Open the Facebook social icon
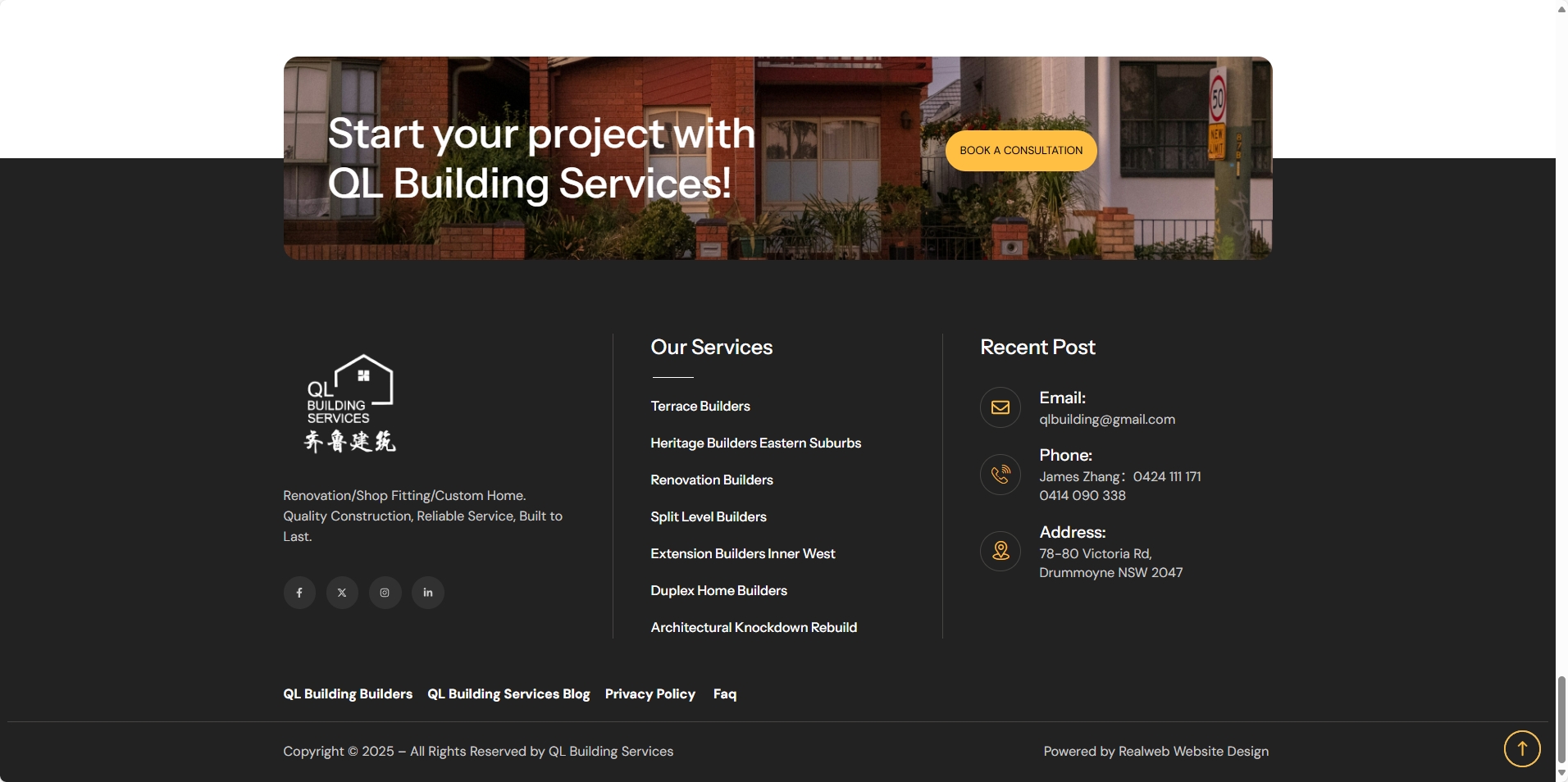The height and width of the screenshot is (782, 1568). click(x=299, y=593)
